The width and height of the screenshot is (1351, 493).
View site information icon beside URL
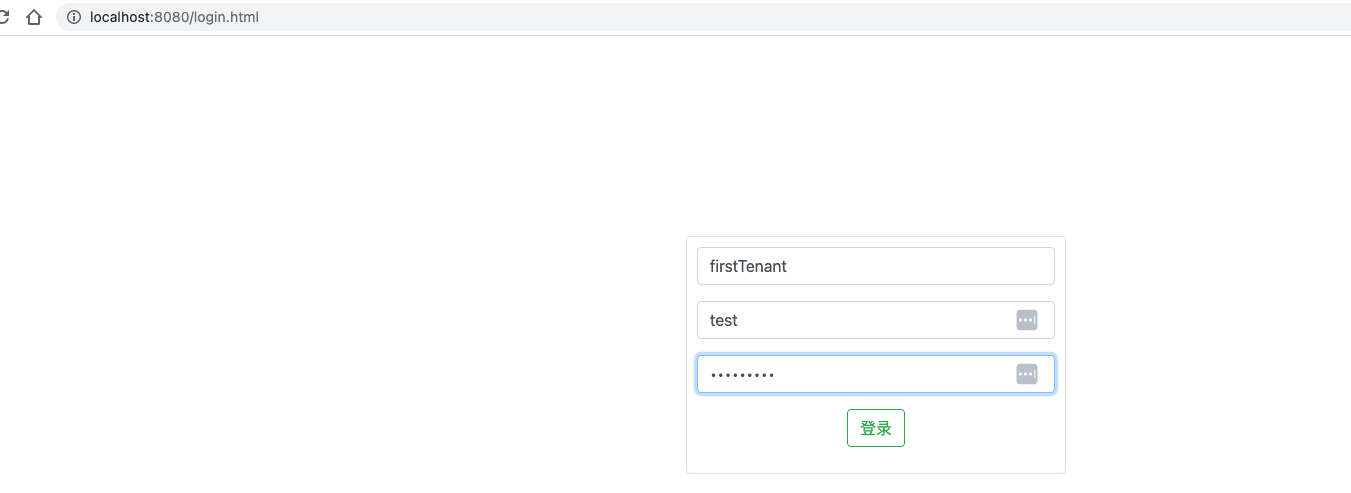pyautogui.click(x=73, y=17)
